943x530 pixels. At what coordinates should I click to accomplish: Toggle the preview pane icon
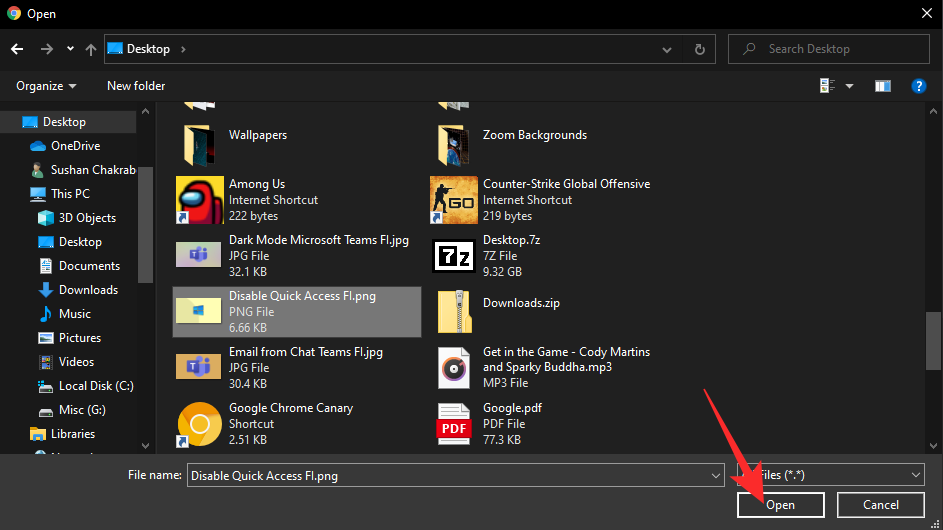coord(882,86)
